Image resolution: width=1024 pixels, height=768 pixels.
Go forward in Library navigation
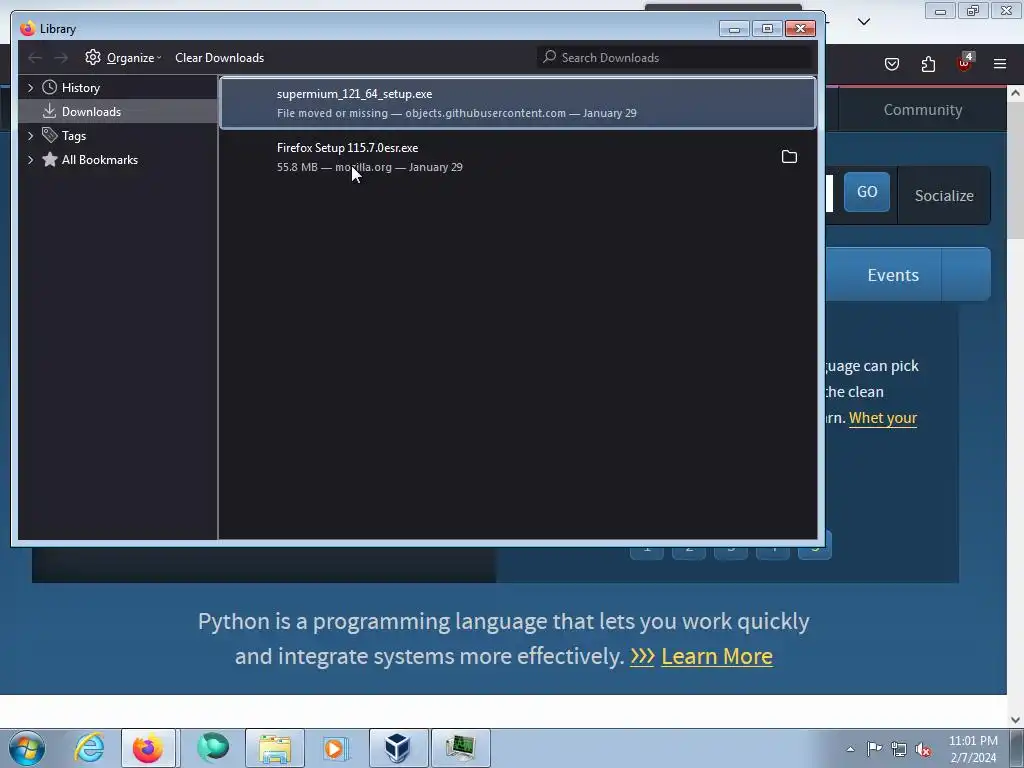[61, 57]
